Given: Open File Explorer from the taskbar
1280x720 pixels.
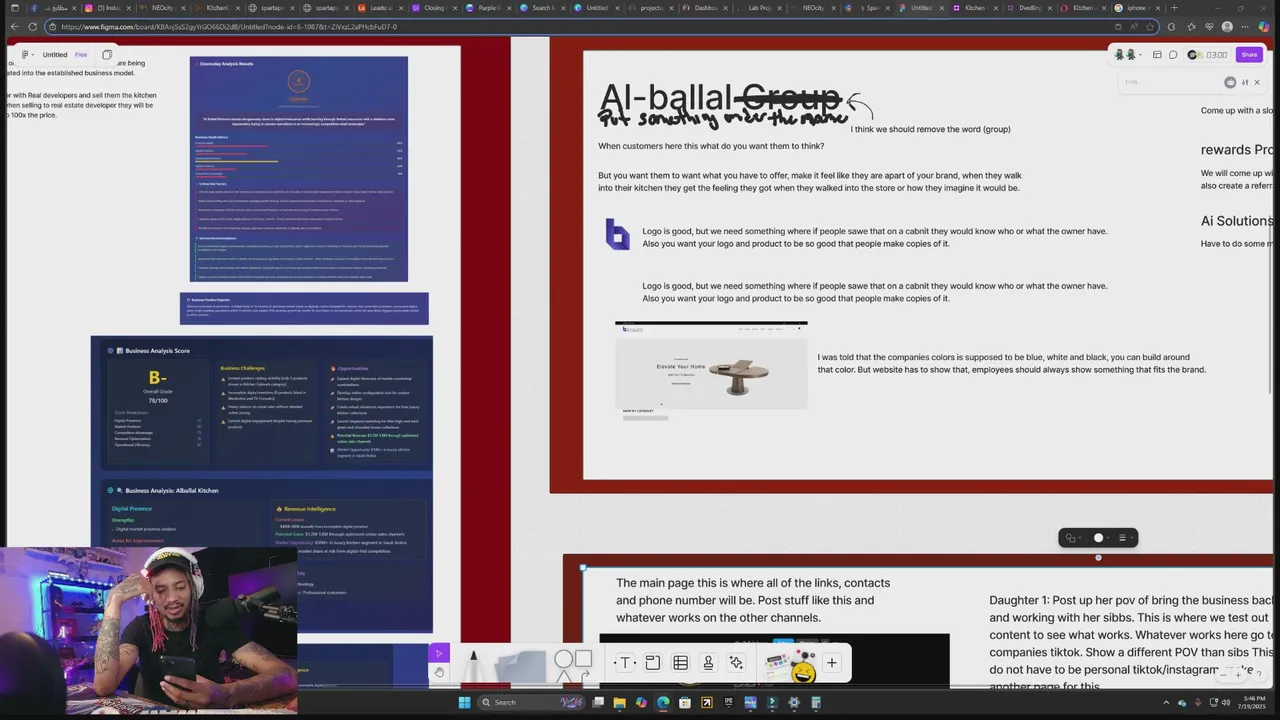Looking at the screenshot, I should (619, 702).
